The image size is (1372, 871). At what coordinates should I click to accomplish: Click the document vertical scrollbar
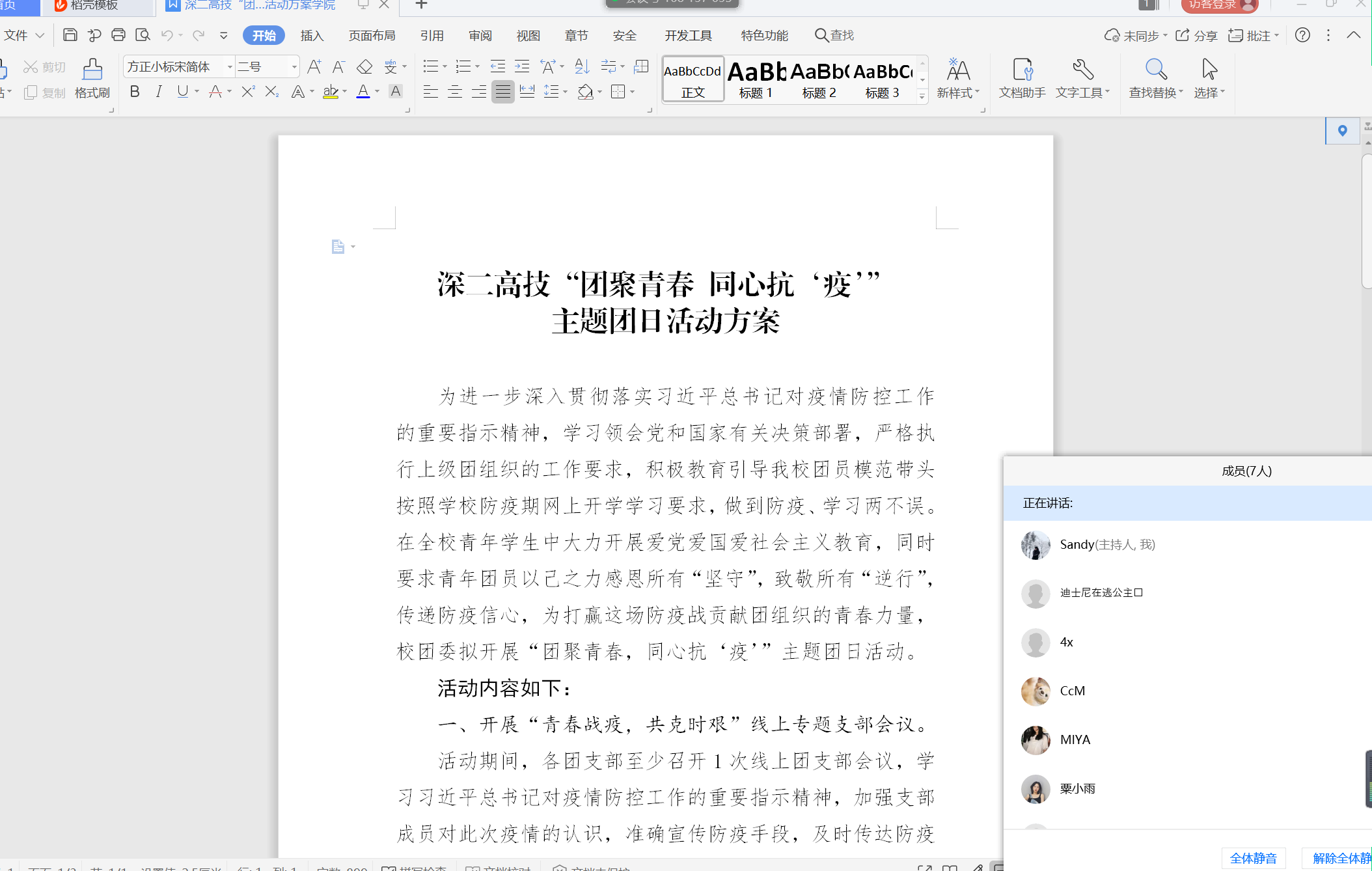click(x=1366, y=221)
